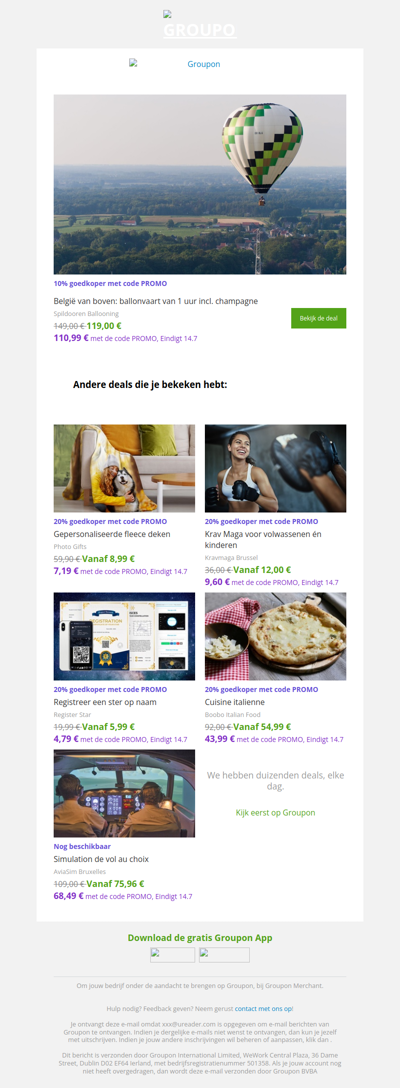
Task: Select the Krav Maga boxing photo
Action: (276, 468)
